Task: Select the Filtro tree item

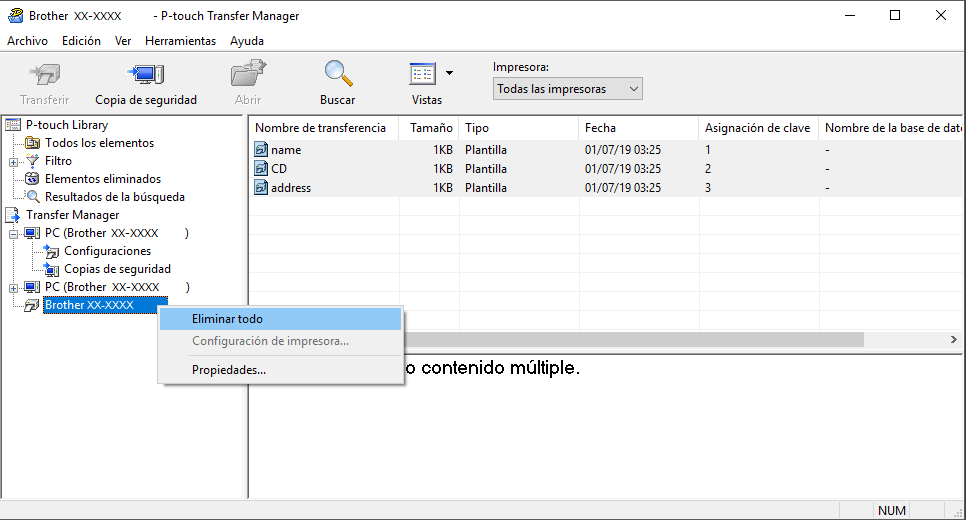Action: pyautogui.click(x=58, y=161)
